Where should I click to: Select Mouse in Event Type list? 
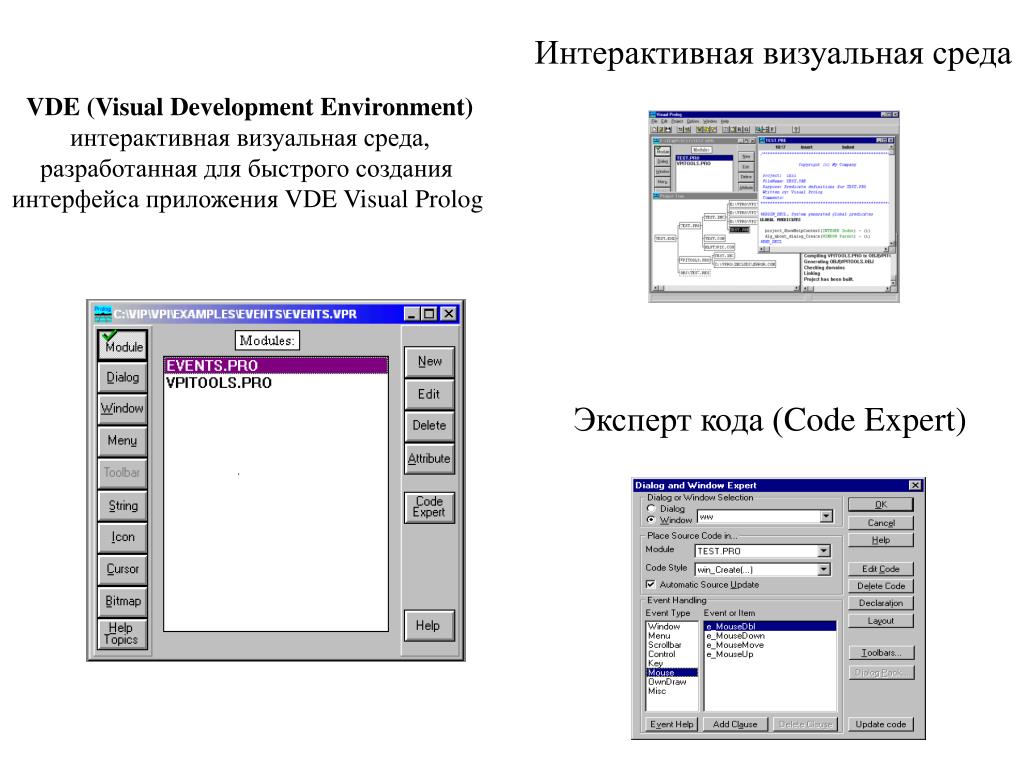coord(671,672)
